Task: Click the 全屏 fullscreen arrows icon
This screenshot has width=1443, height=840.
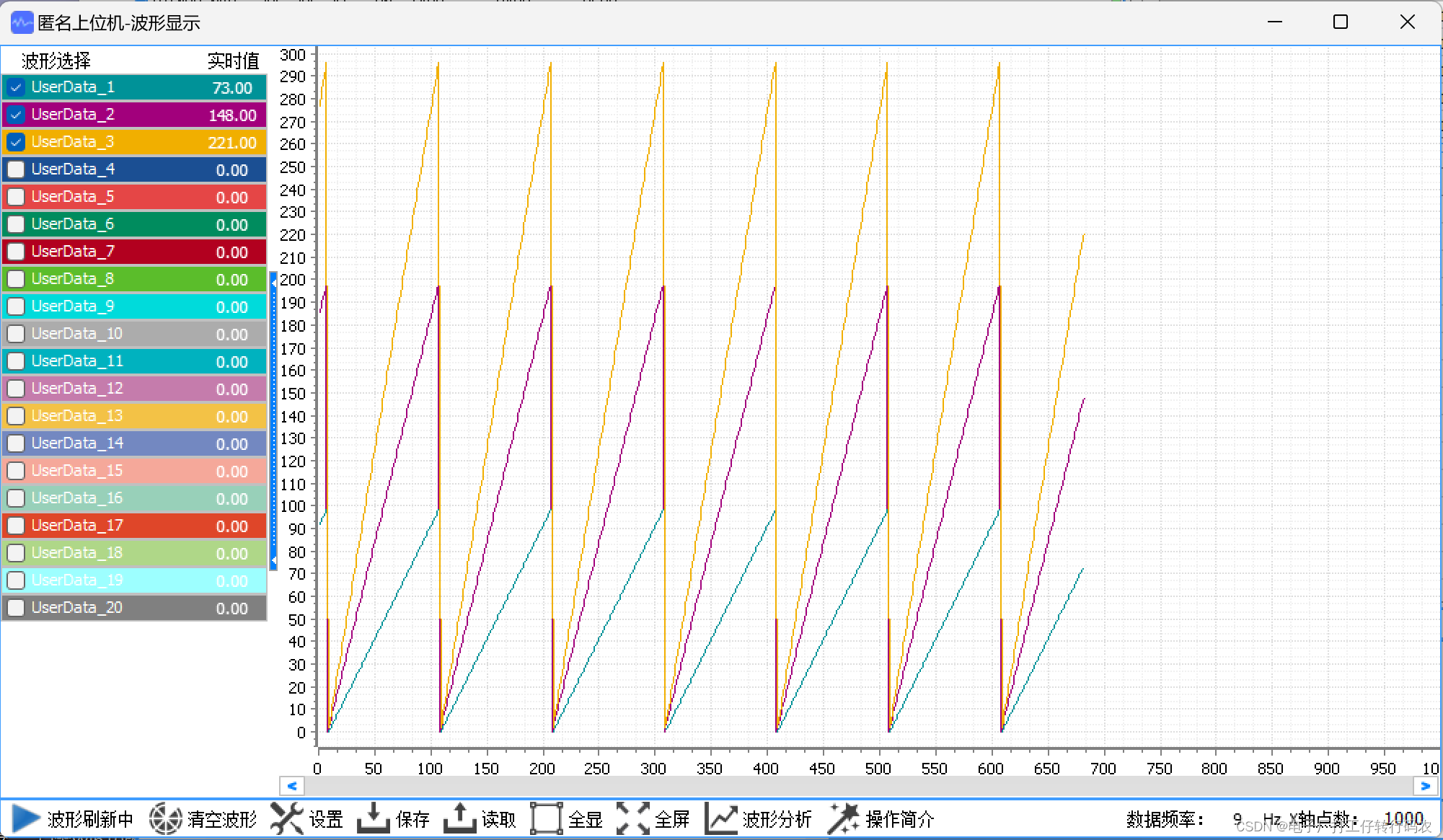Action: tap(633, 819)
